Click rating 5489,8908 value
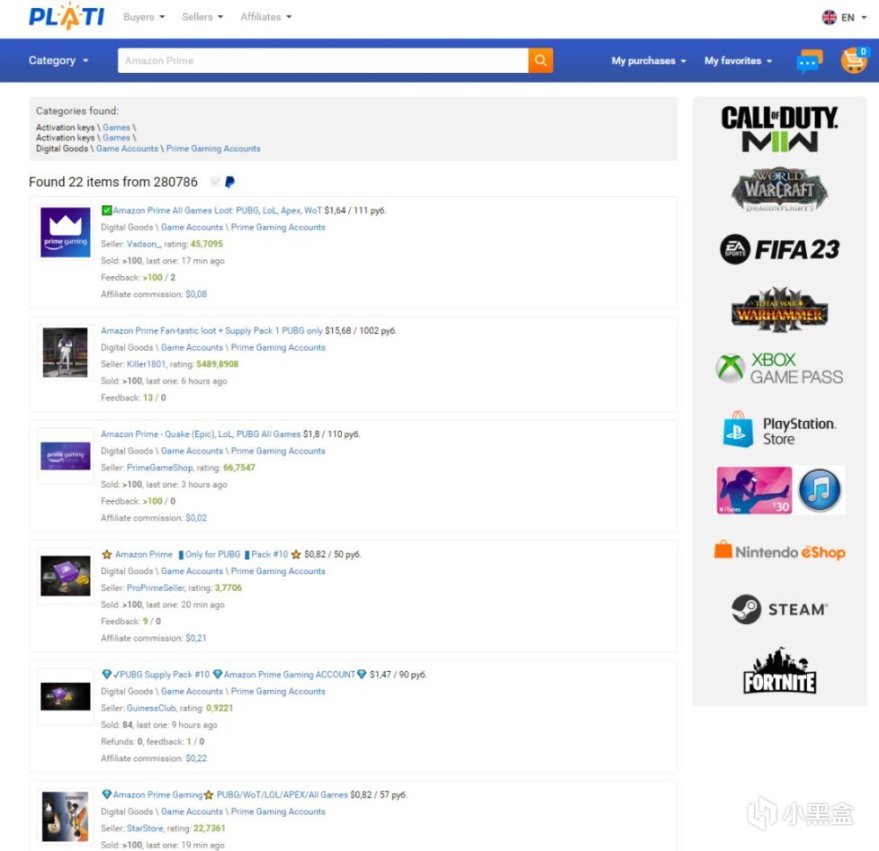879x851 pixels. coord(218,364)
